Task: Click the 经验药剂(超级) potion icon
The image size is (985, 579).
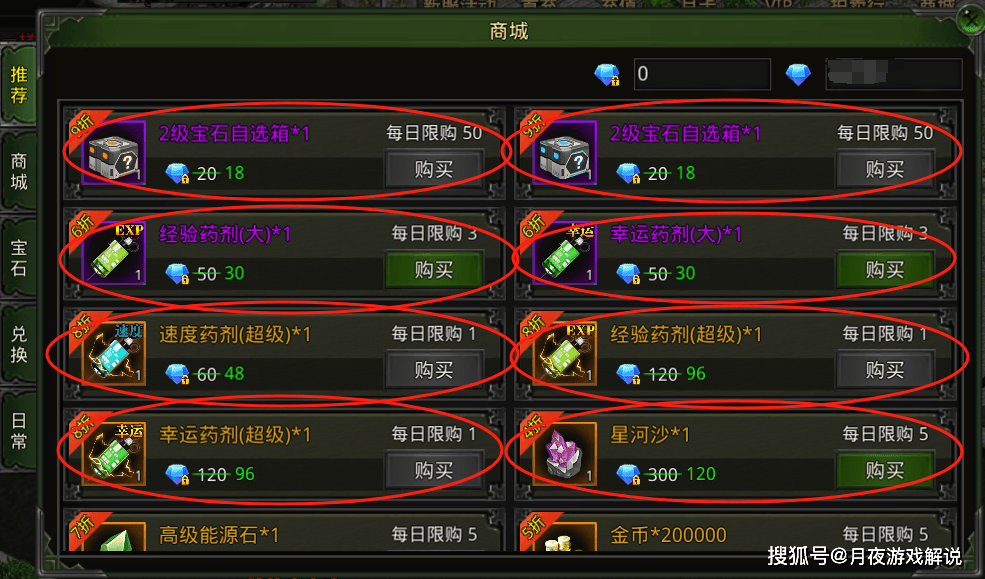Action: [x=565, y=354]
